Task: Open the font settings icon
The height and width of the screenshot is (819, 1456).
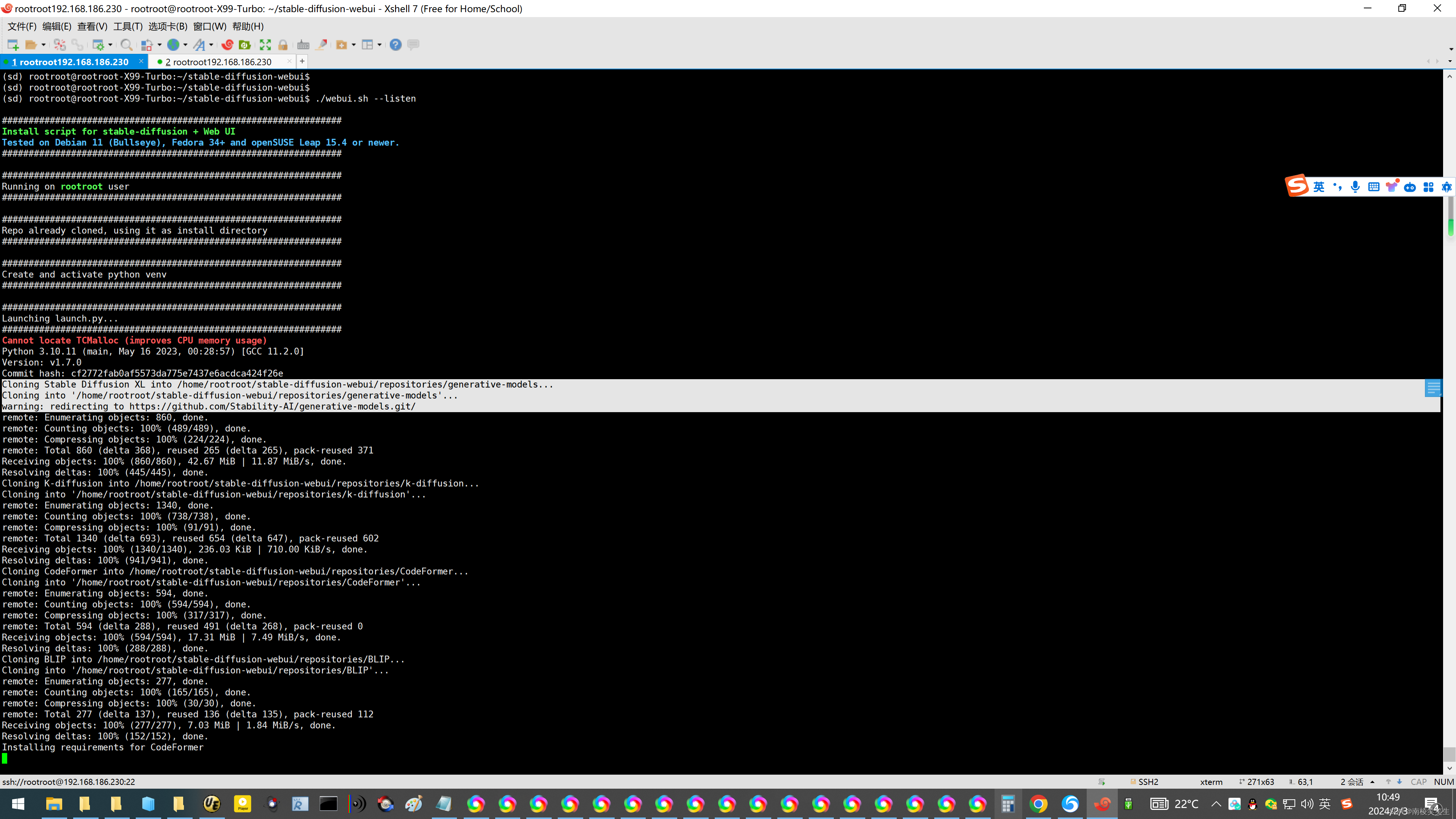Action: 199,45
